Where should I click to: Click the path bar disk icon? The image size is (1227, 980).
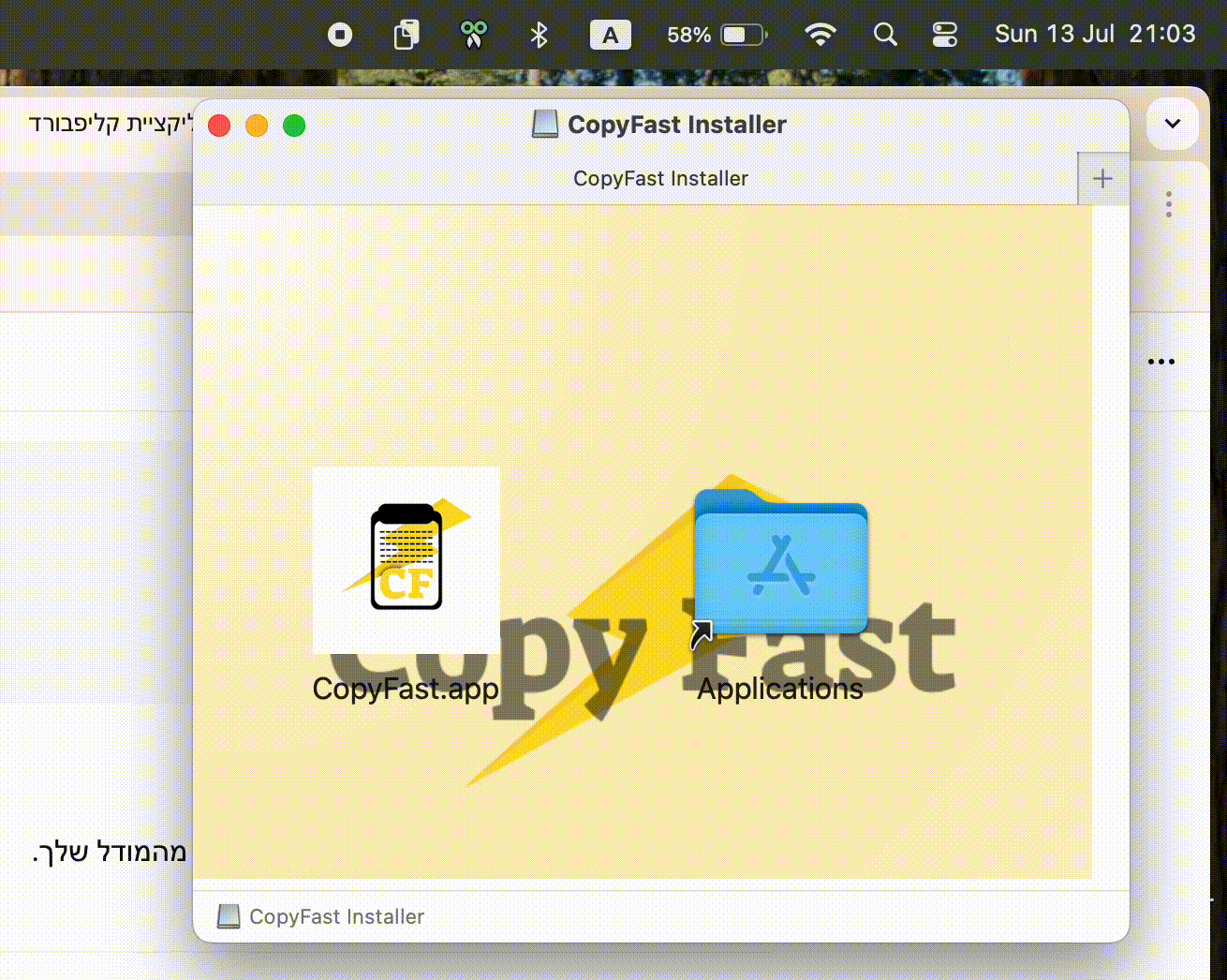(229, 916)
